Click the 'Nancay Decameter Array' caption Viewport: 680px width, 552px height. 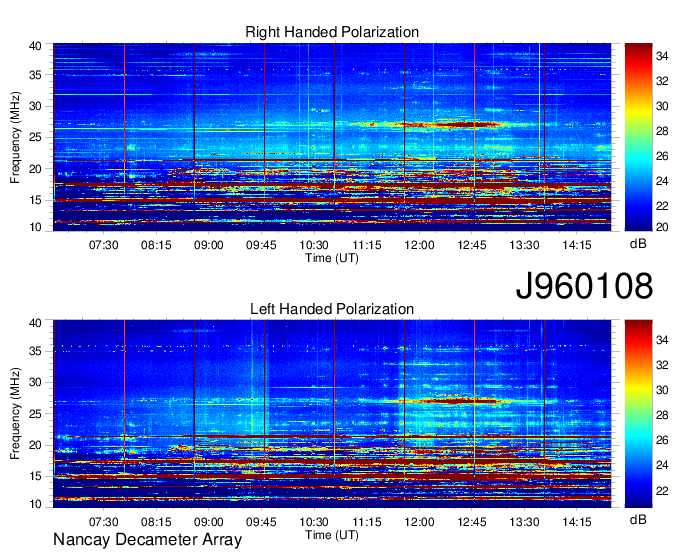(x=147, y=539)
